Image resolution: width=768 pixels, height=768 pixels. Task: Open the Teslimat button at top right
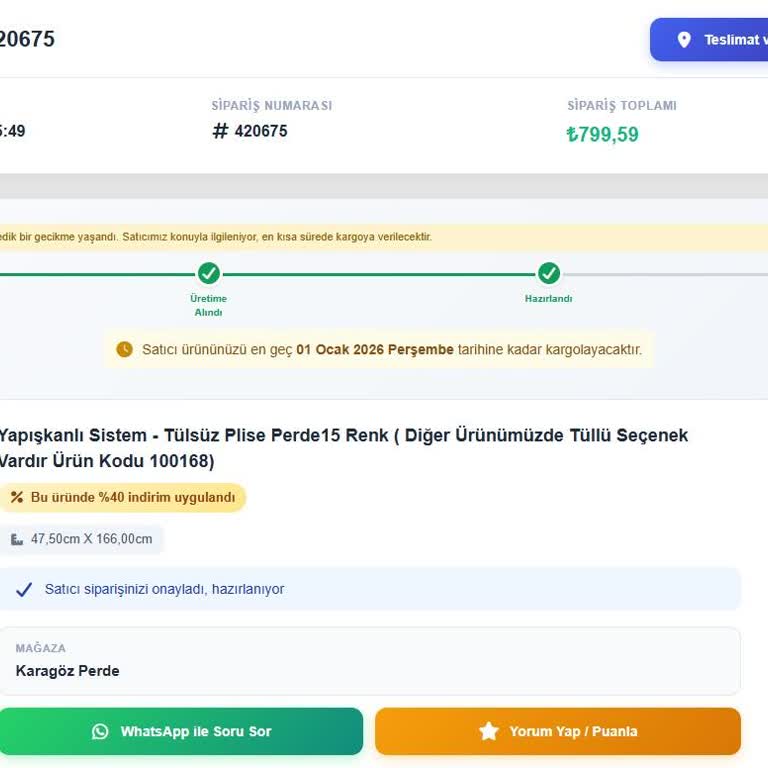click(712, 40)
